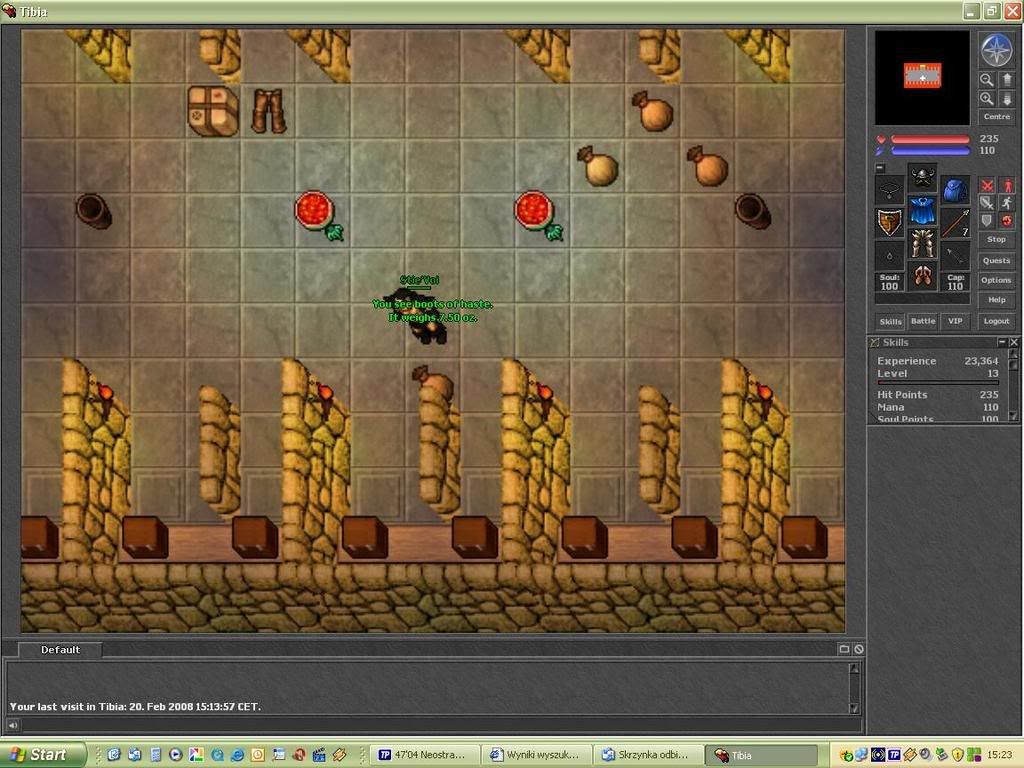Select the spear in right hand slot

955,223
